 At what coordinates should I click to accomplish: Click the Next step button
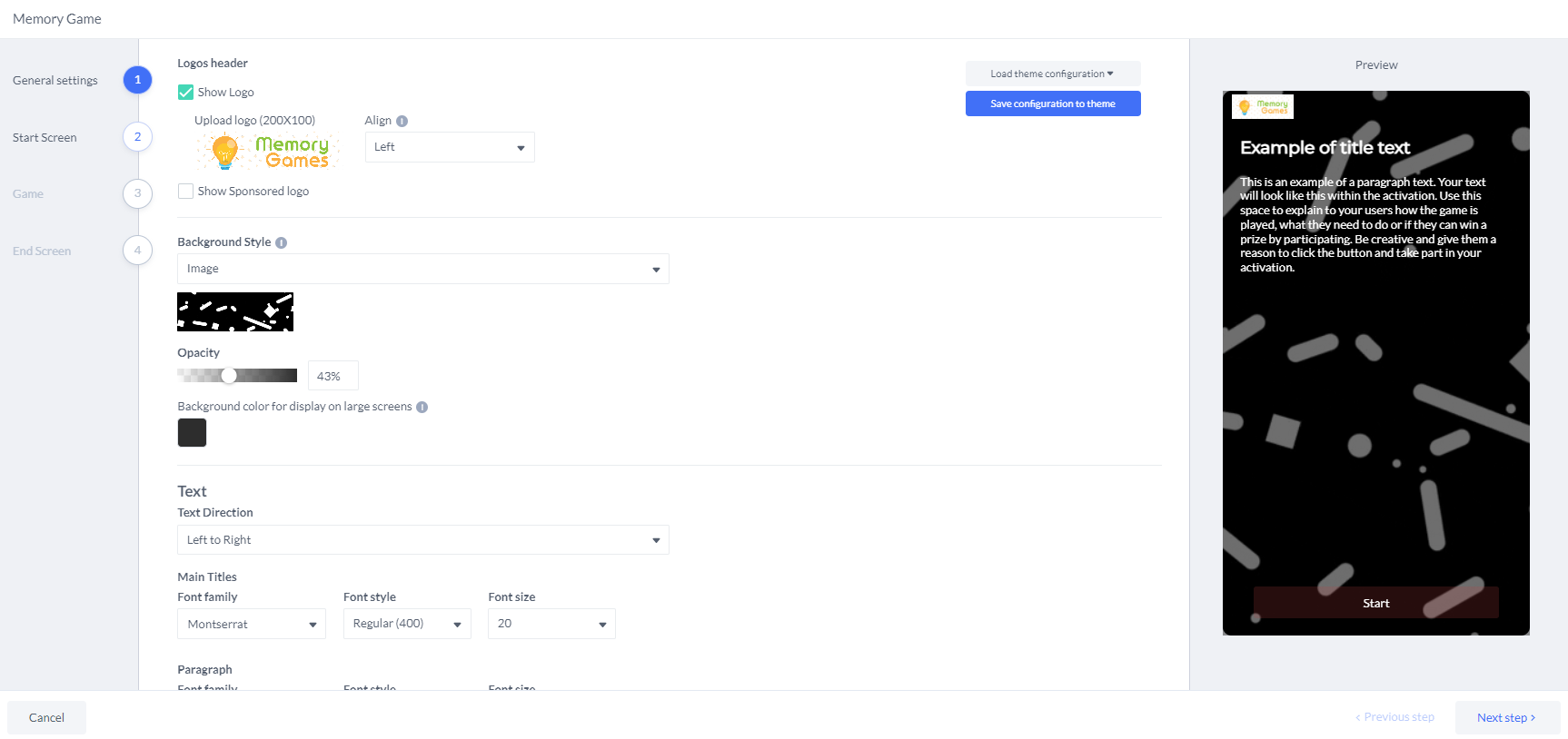coord(1506,717)
